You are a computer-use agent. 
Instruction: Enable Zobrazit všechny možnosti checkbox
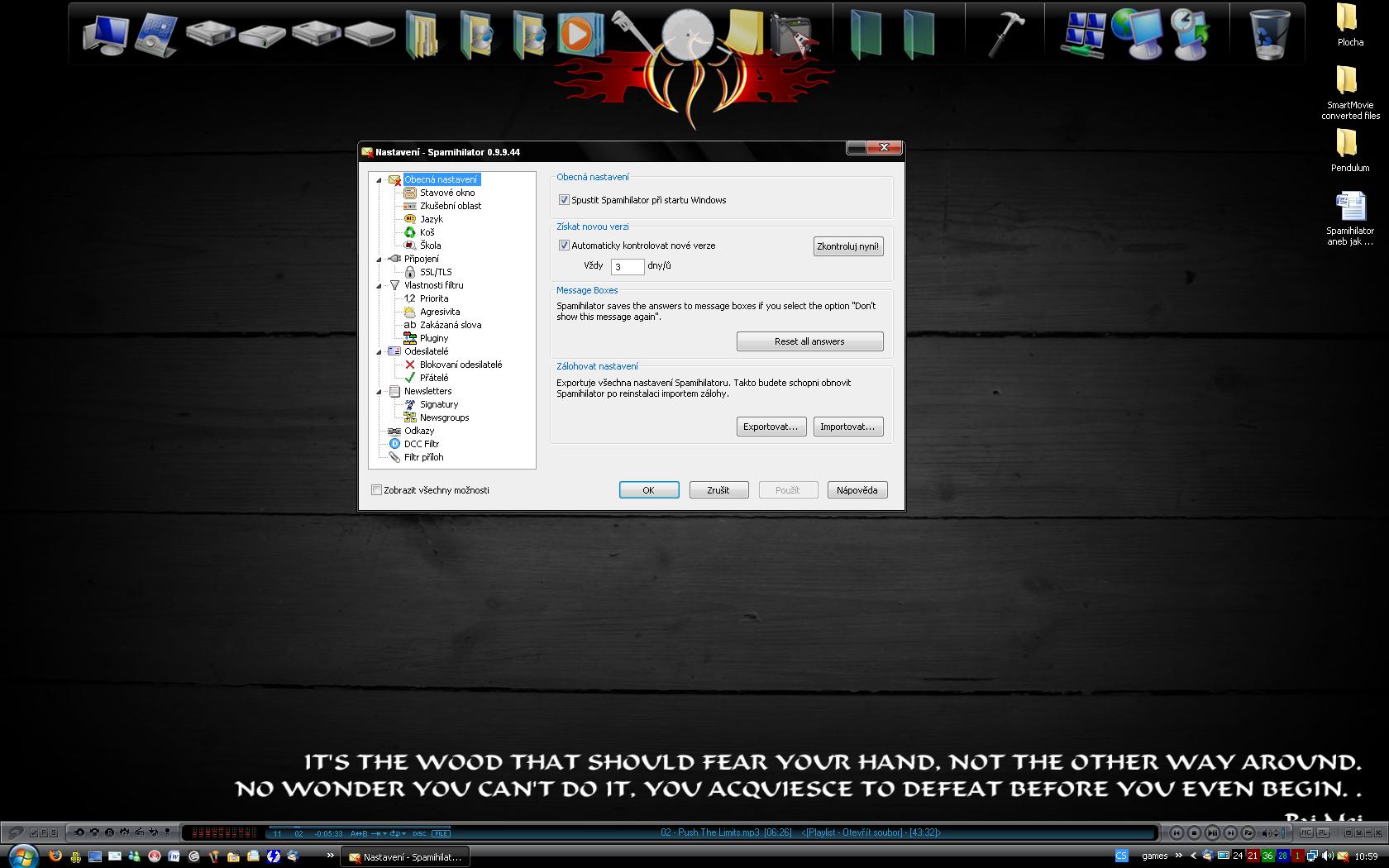pos(376,490)
